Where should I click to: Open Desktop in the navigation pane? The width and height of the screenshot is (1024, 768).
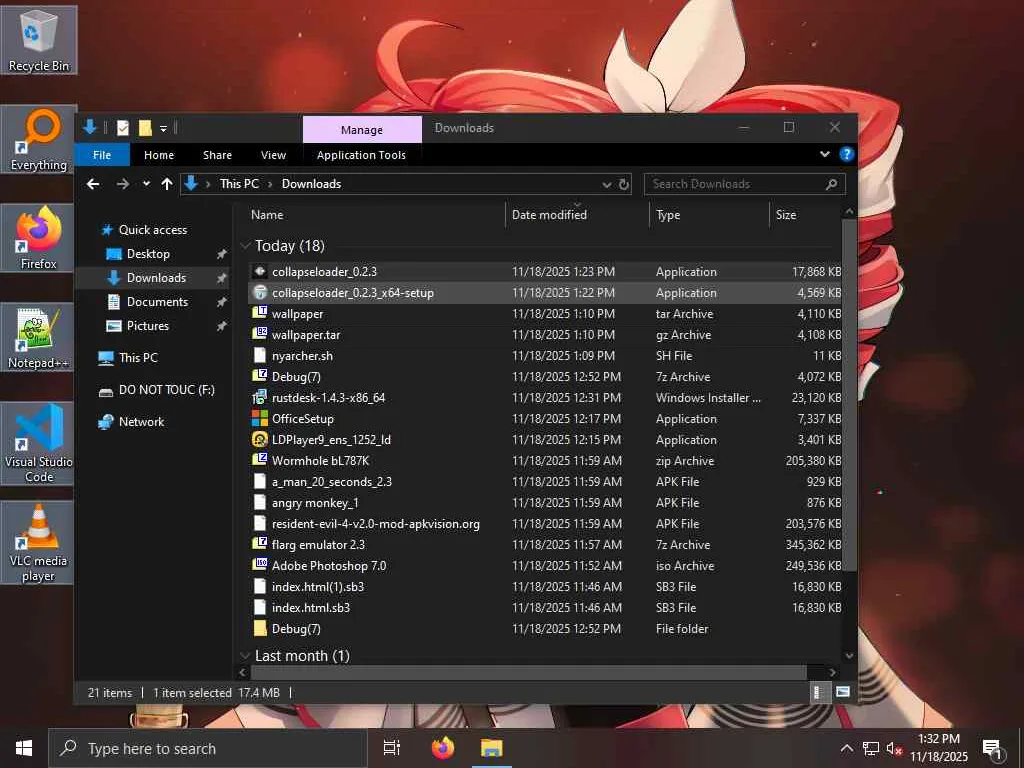(148, 254)
